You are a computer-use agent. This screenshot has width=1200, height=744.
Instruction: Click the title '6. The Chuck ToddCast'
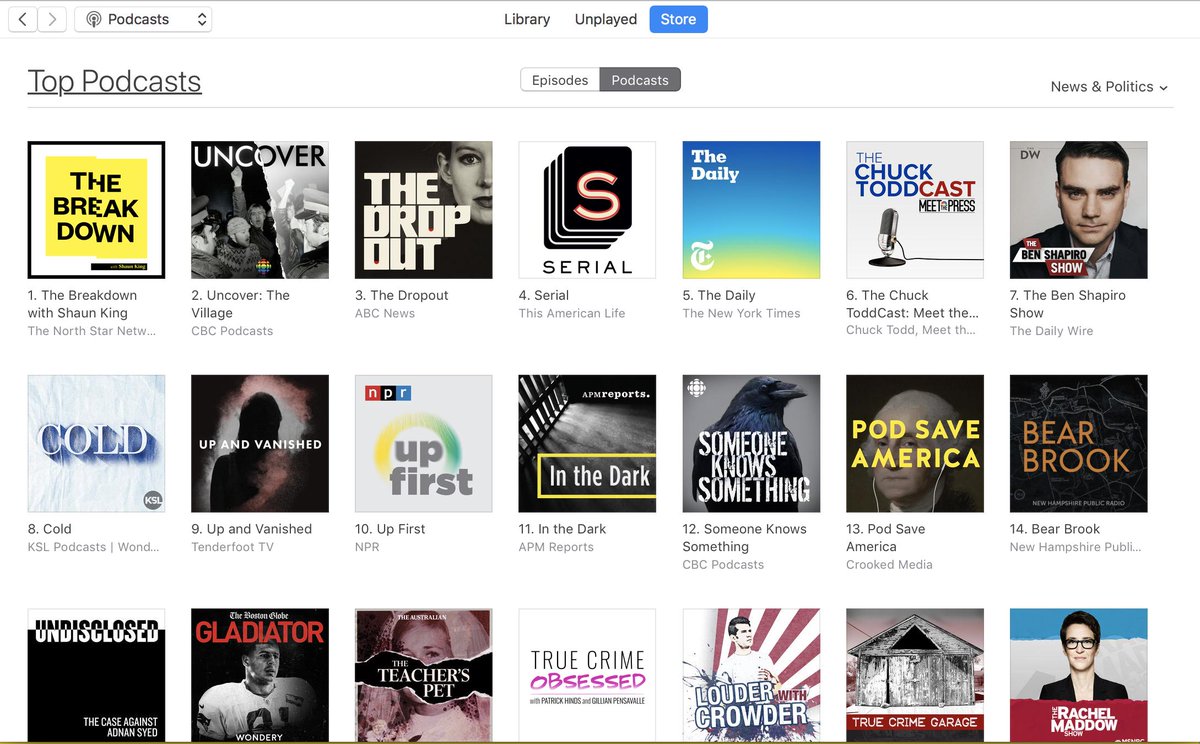[912, 304]
